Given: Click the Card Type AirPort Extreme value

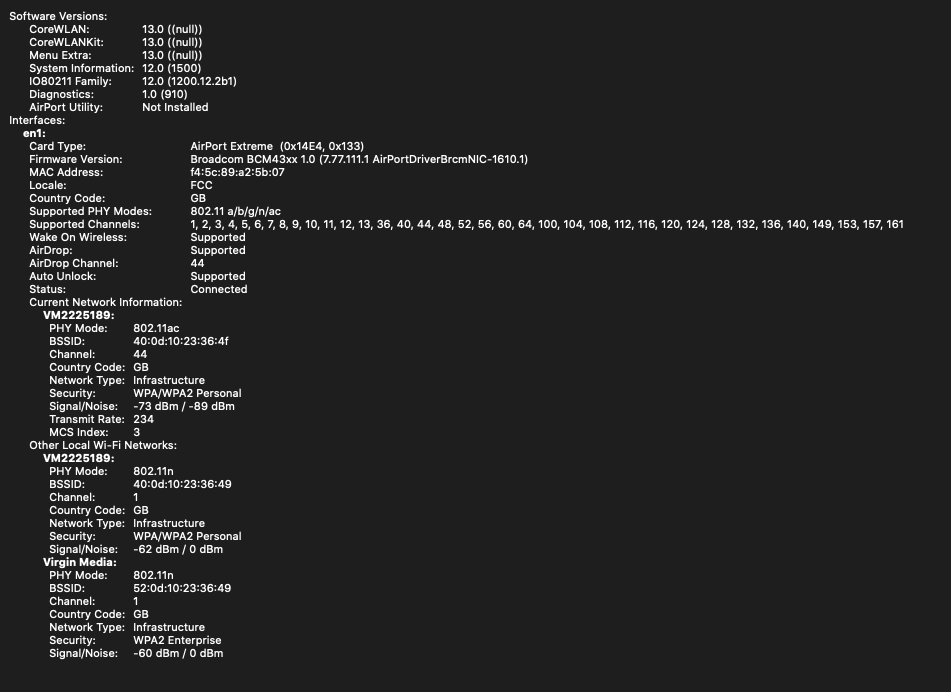Looking at the screenshot, I should (277, 146).
